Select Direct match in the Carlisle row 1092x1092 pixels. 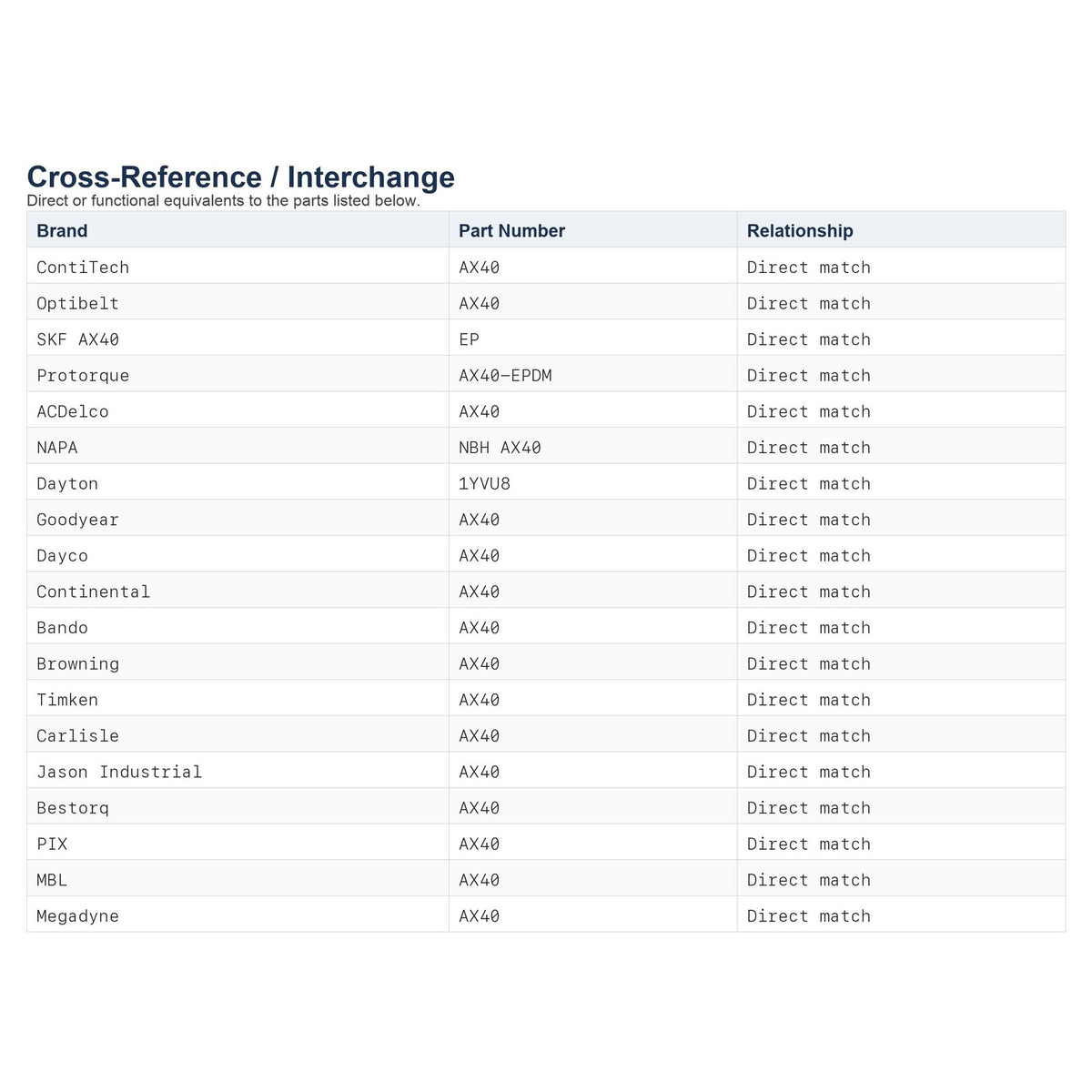[809, 736]
